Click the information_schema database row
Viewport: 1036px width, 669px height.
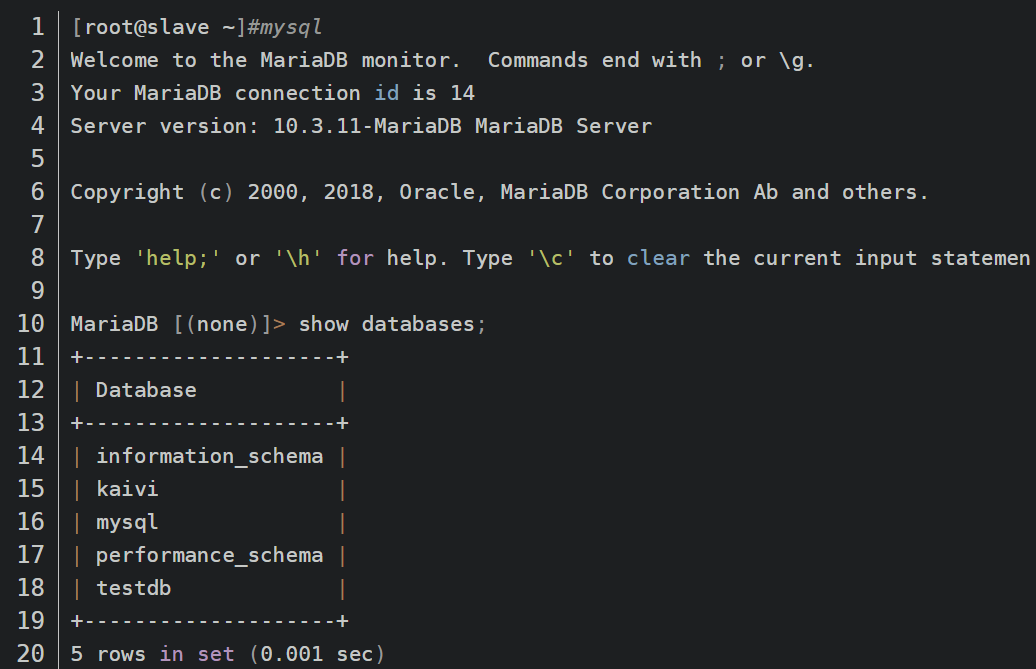pyautogui.click(x=209, y=456)
